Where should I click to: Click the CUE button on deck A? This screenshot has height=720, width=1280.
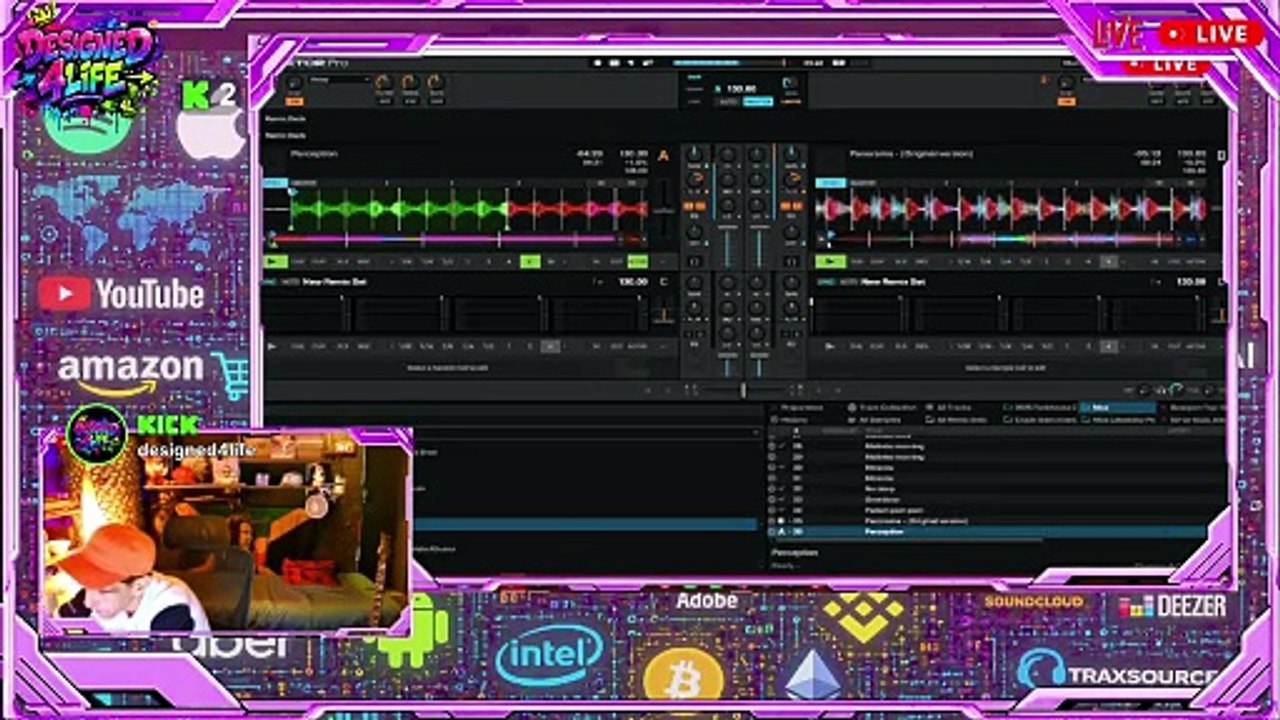coord(298,261)
